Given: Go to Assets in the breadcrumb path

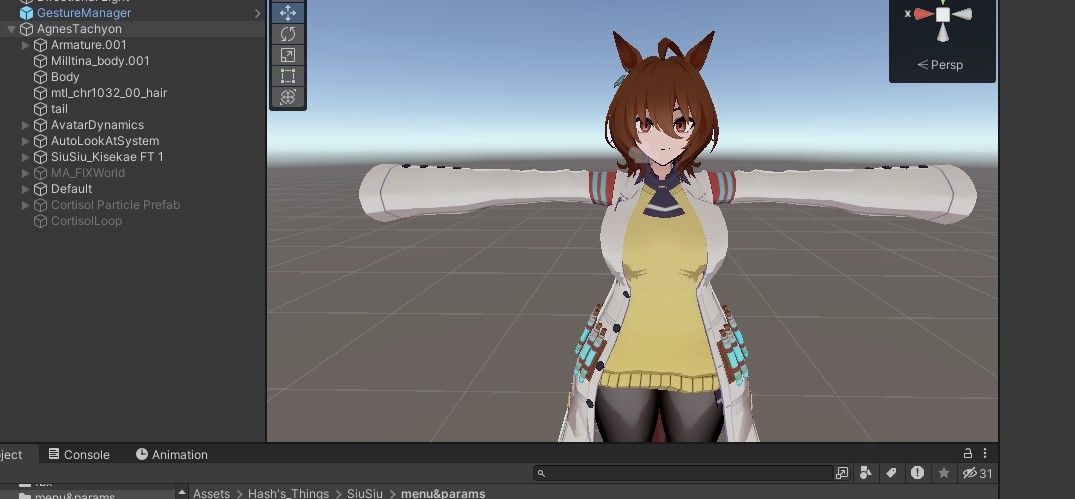Looking at the screenshot, I should tap(211, 494).
